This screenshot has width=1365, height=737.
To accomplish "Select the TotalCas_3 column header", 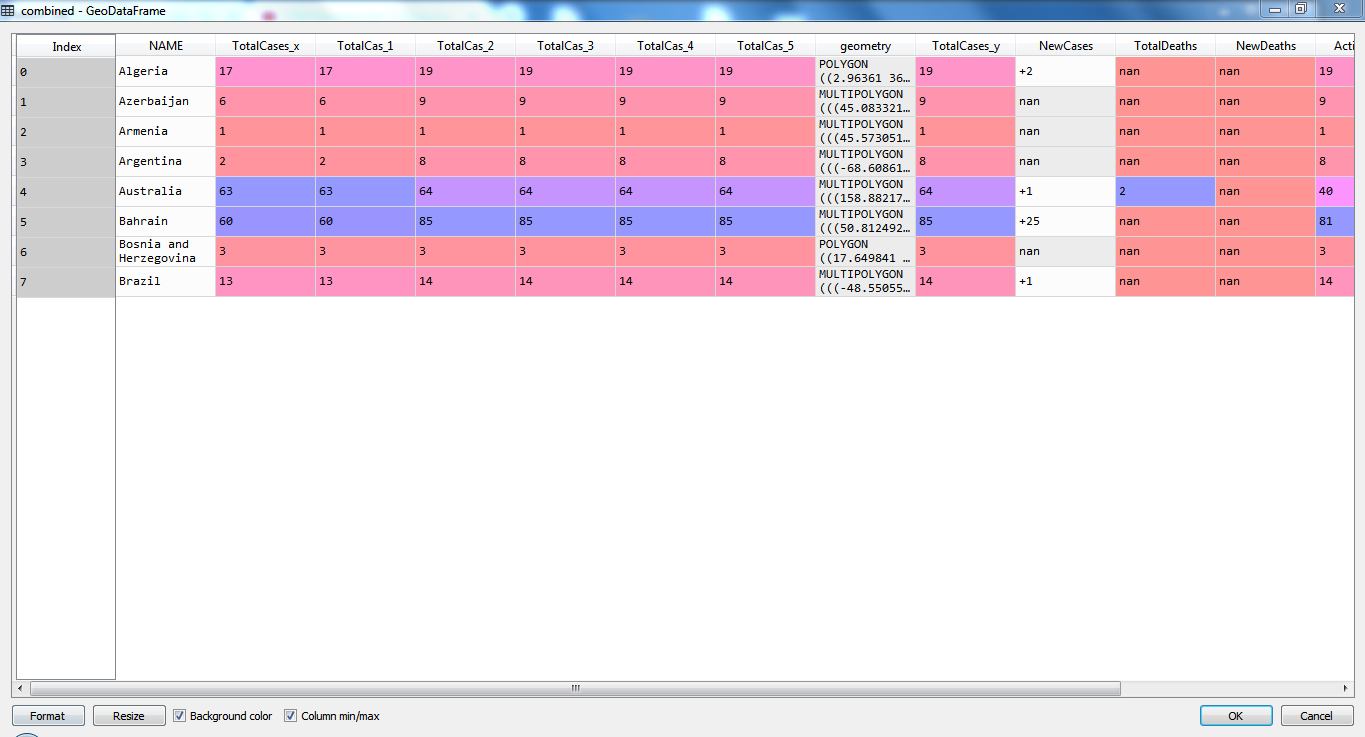I will tap(566, 46).
